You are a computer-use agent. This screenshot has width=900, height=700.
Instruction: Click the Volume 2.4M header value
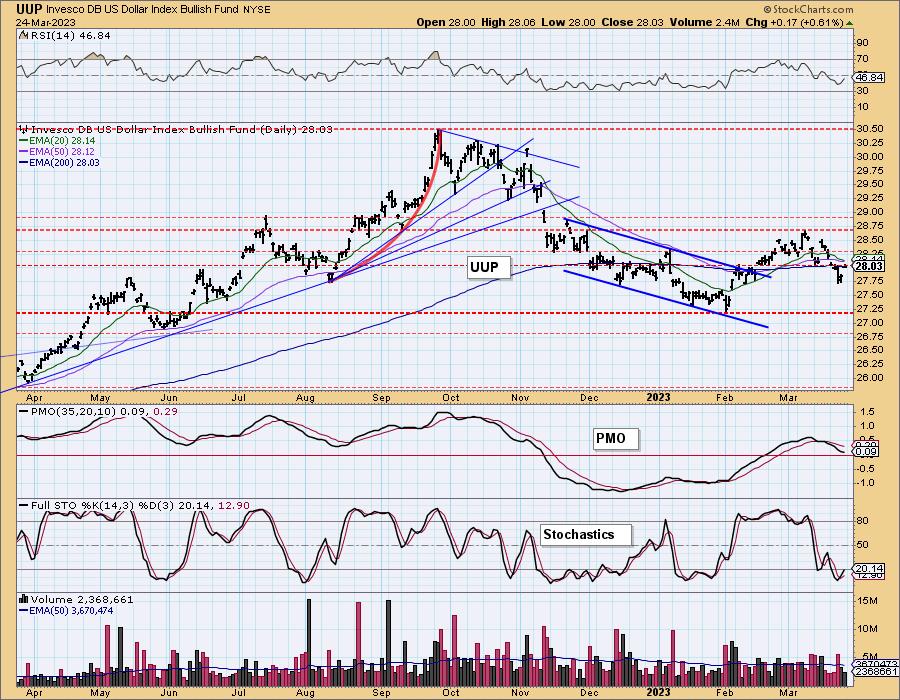click(x=704, y=22)
